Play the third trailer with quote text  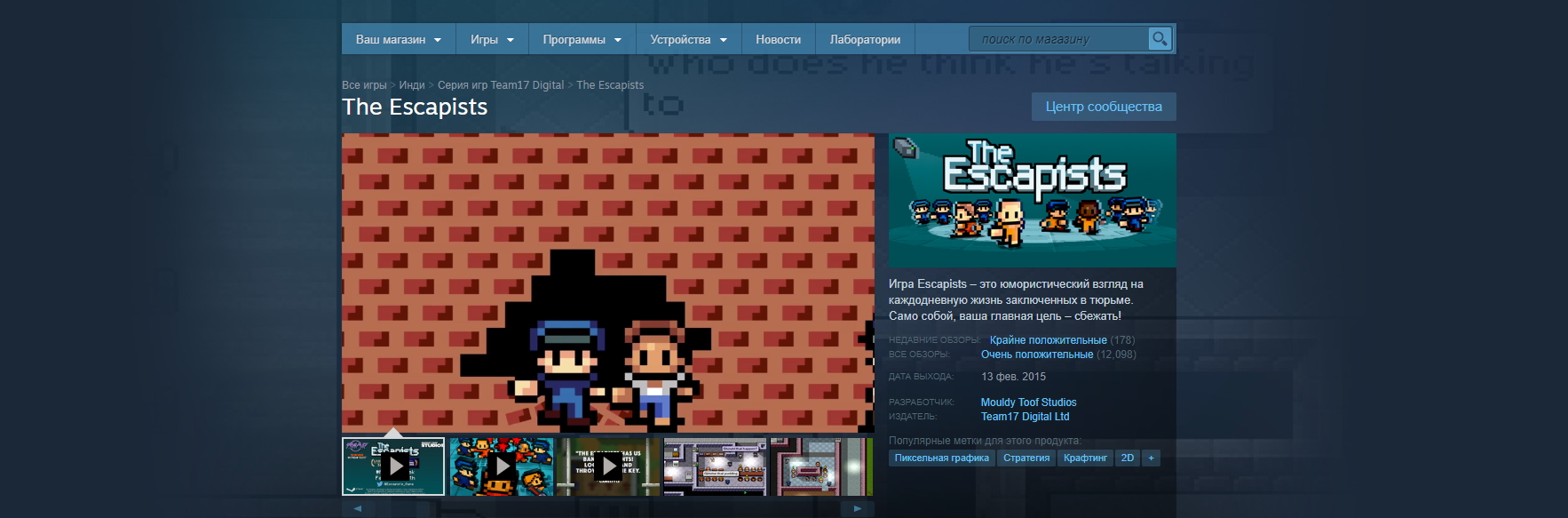tap(608, 466)
